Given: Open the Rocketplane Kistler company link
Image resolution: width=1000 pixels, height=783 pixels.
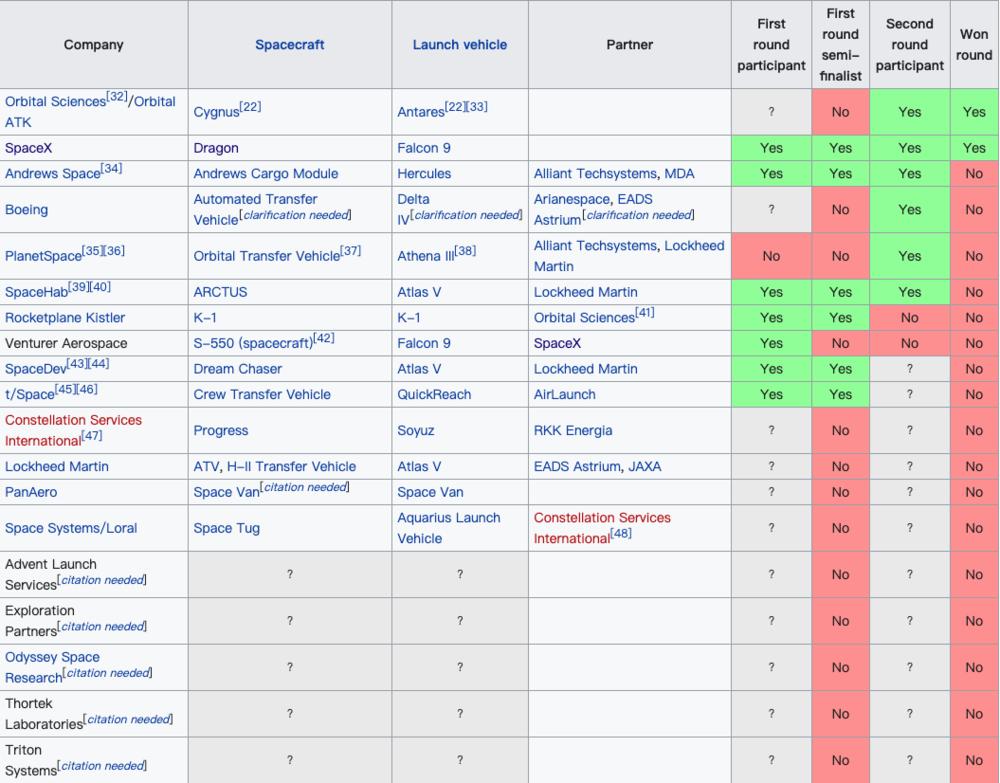Looking at the screenshot, I should (x=65, y=318).
